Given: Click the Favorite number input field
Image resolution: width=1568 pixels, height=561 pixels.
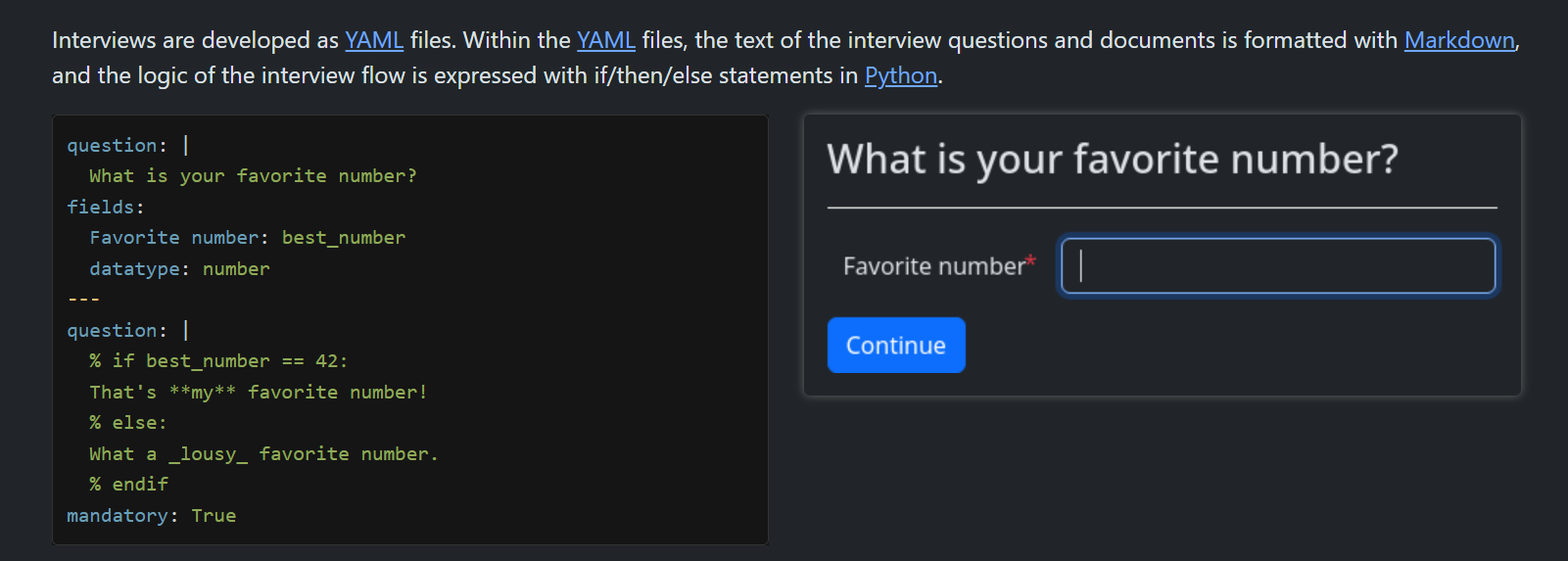Looking at the screenshot, I should (x=1278, y=265).
